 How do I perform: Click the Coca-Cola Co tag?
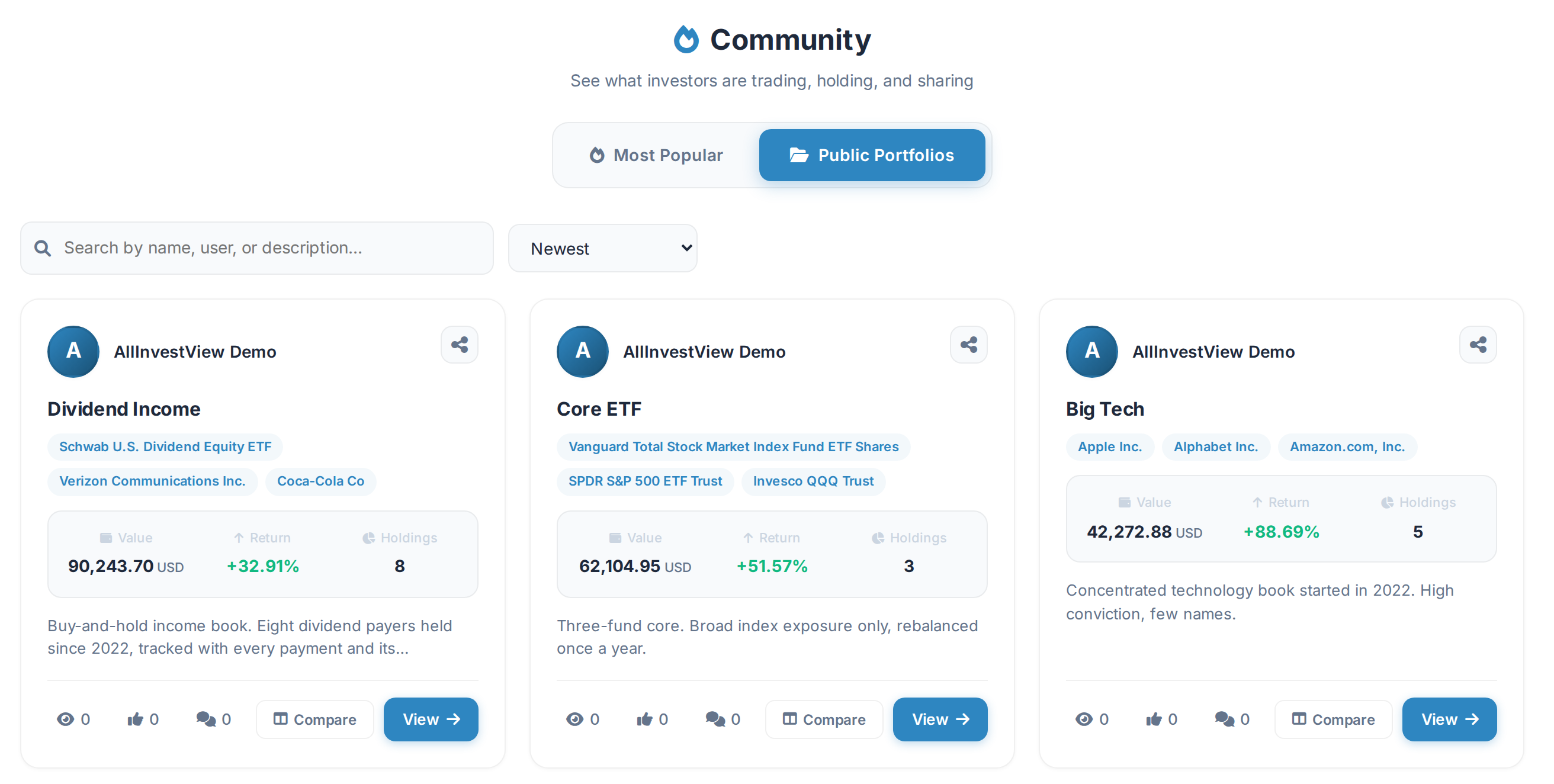[320, 481]
